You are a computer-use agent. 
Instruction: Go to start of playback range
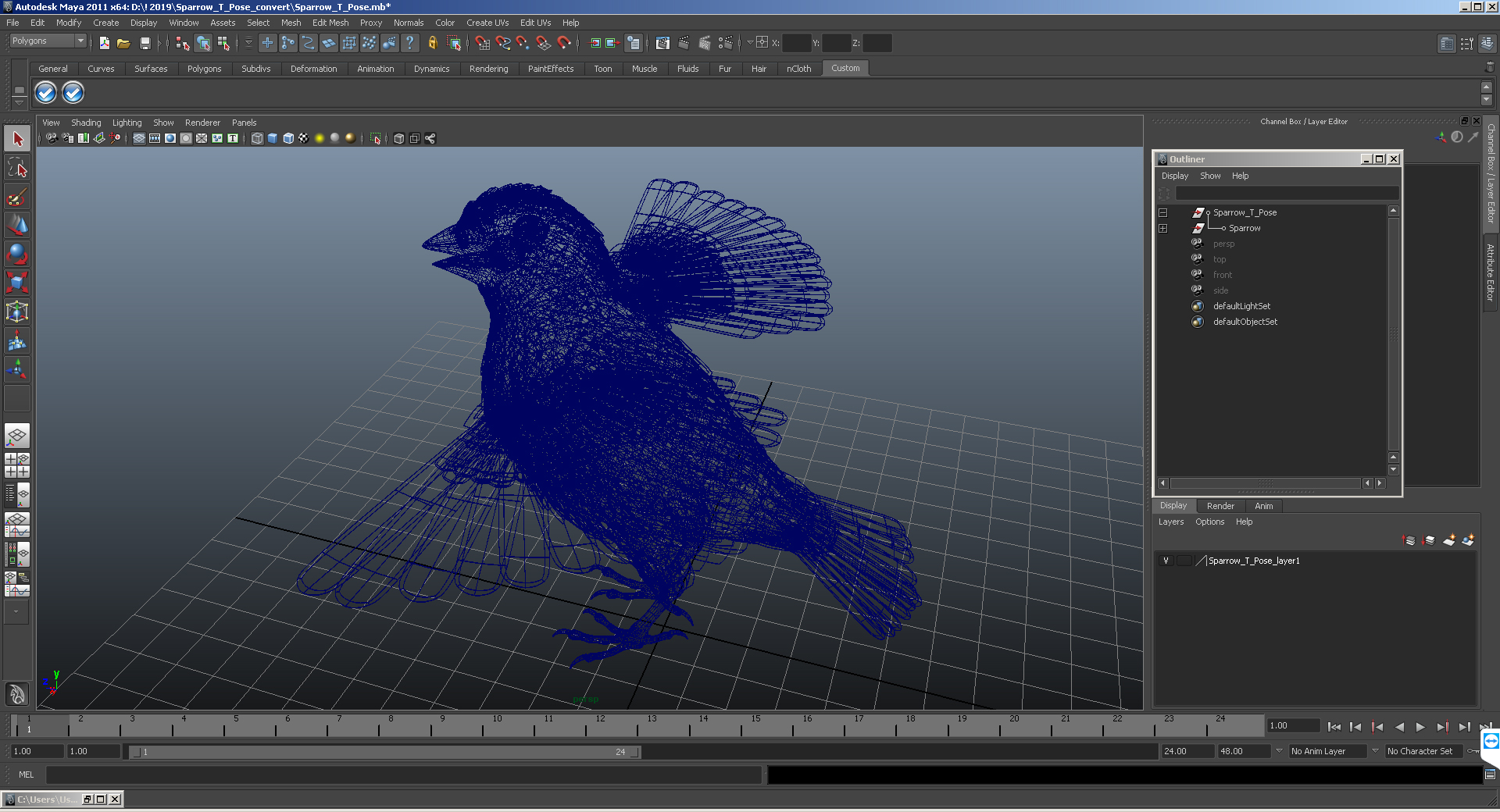coord(1334,727)
